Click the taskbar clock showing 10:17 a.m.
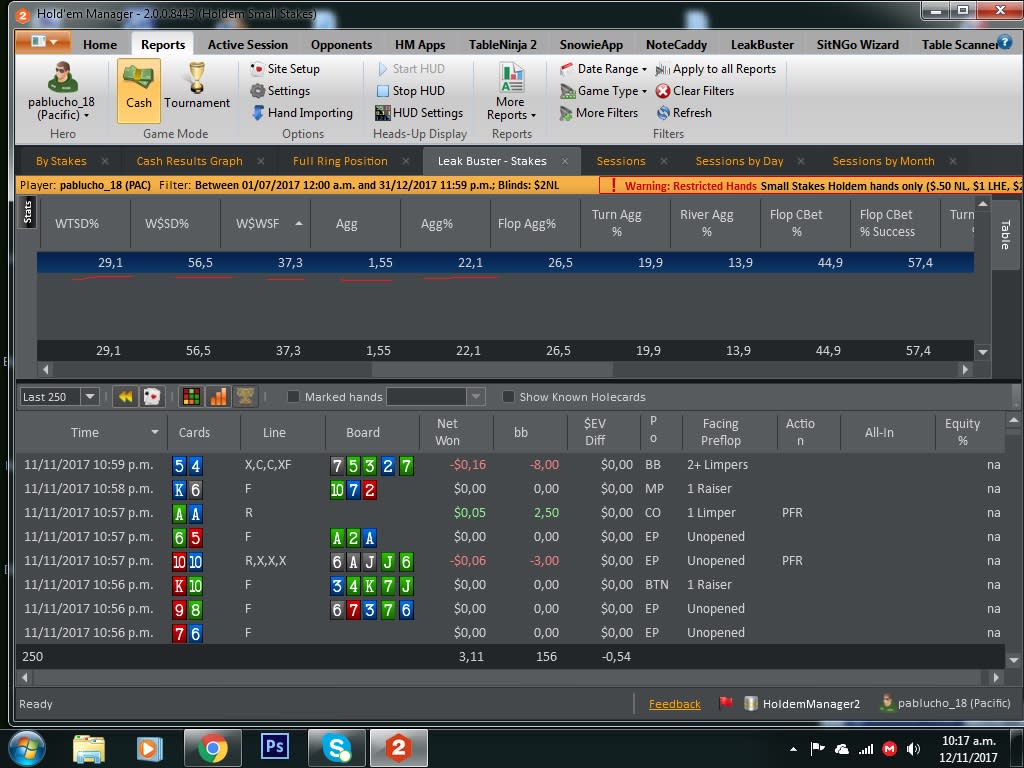Image resolution: width=1024 pixels, height=768 pixels. 969,748
